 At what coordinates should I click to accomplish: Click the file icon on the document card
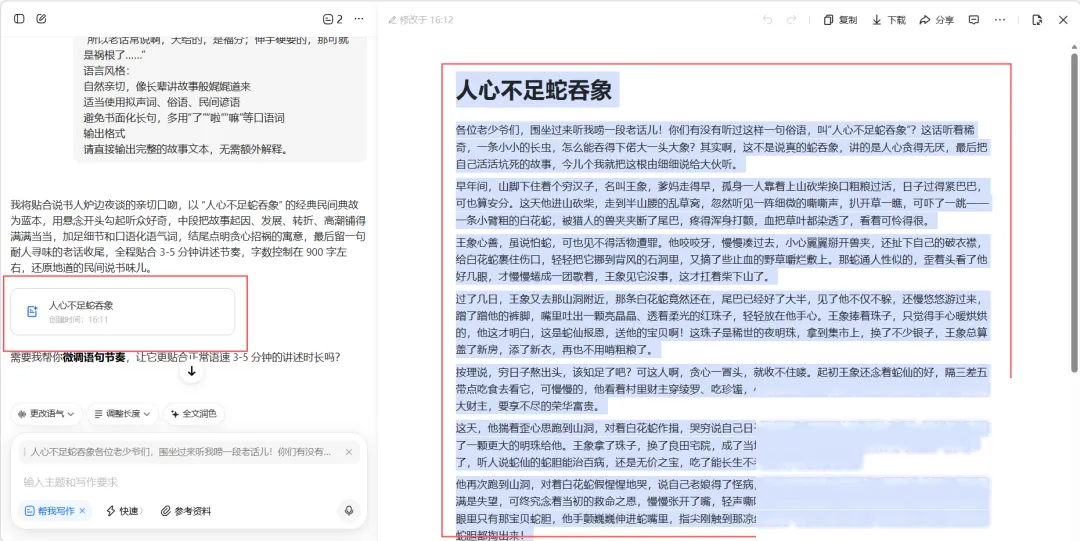click(32, 312)
